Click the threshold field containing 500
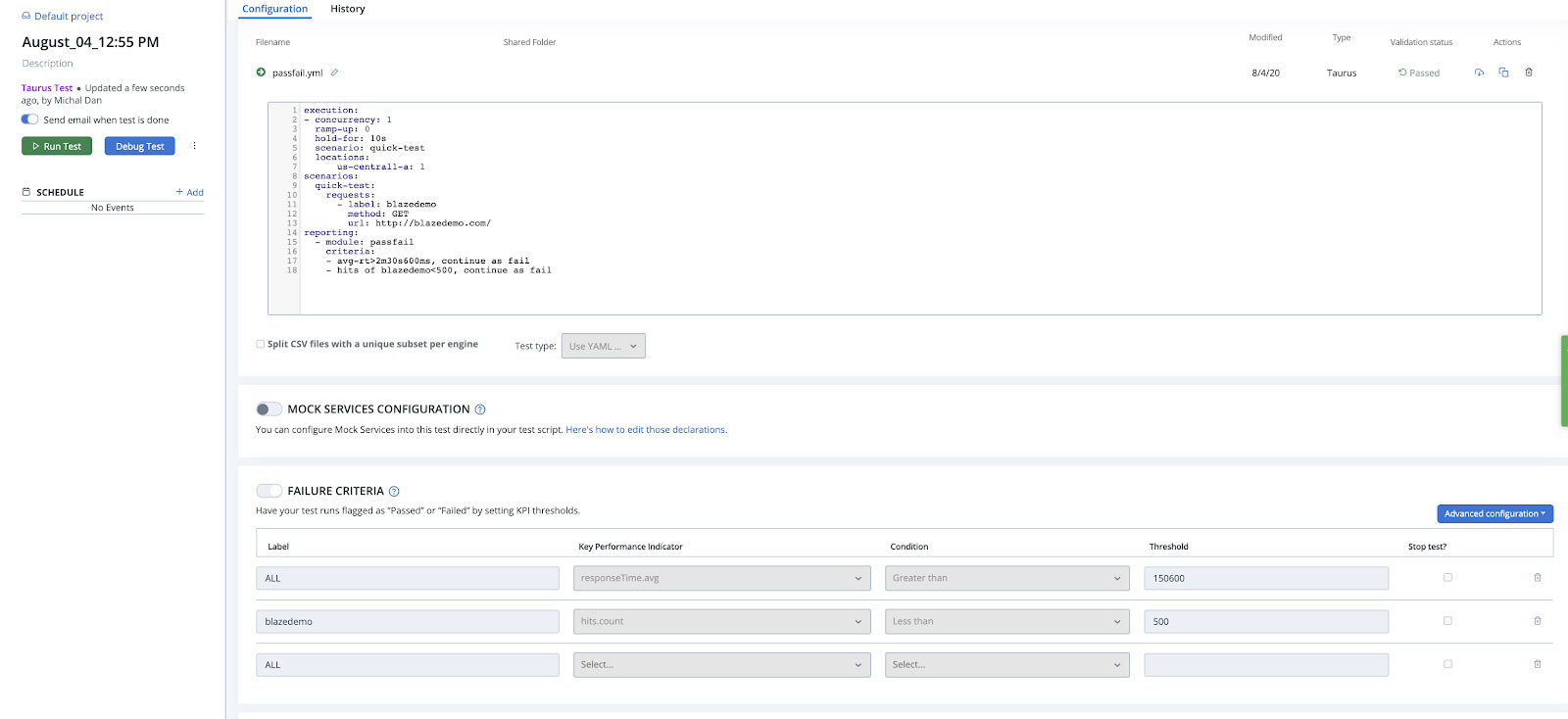 (1266, 621)
